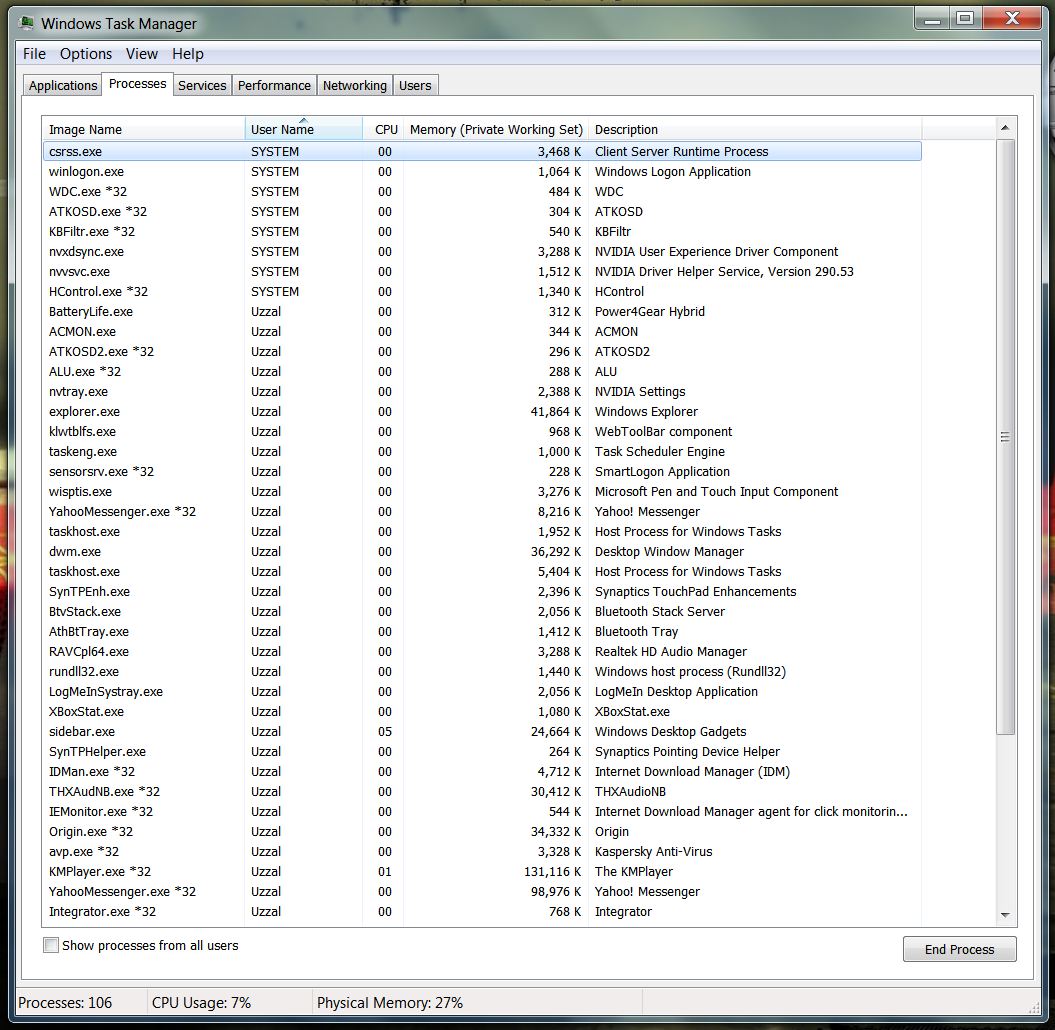Screen dimensions: 1055x1030
Task: Open the Help menu
Action: click(x=188, y=54)
